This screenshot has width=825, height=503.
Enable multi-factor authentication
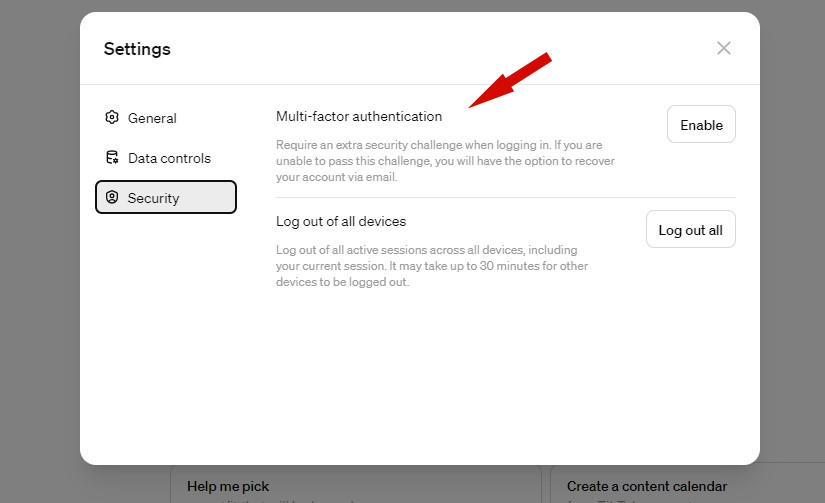point(701,125)
